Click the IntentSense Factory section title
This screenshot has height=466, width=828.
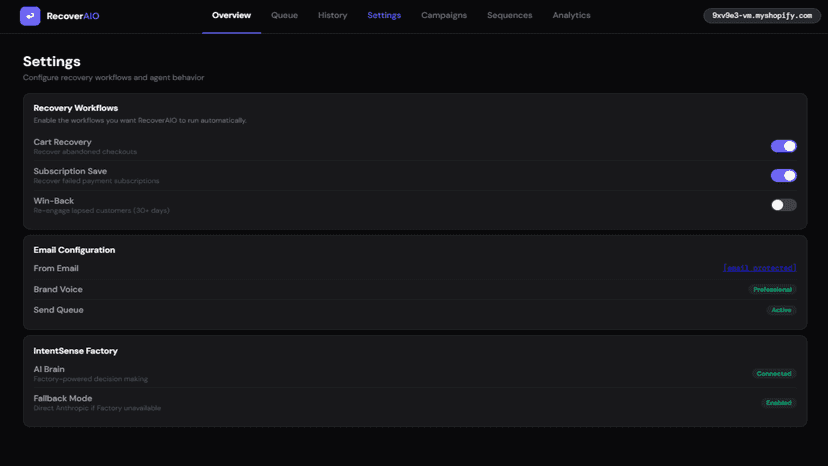[76, 351]
